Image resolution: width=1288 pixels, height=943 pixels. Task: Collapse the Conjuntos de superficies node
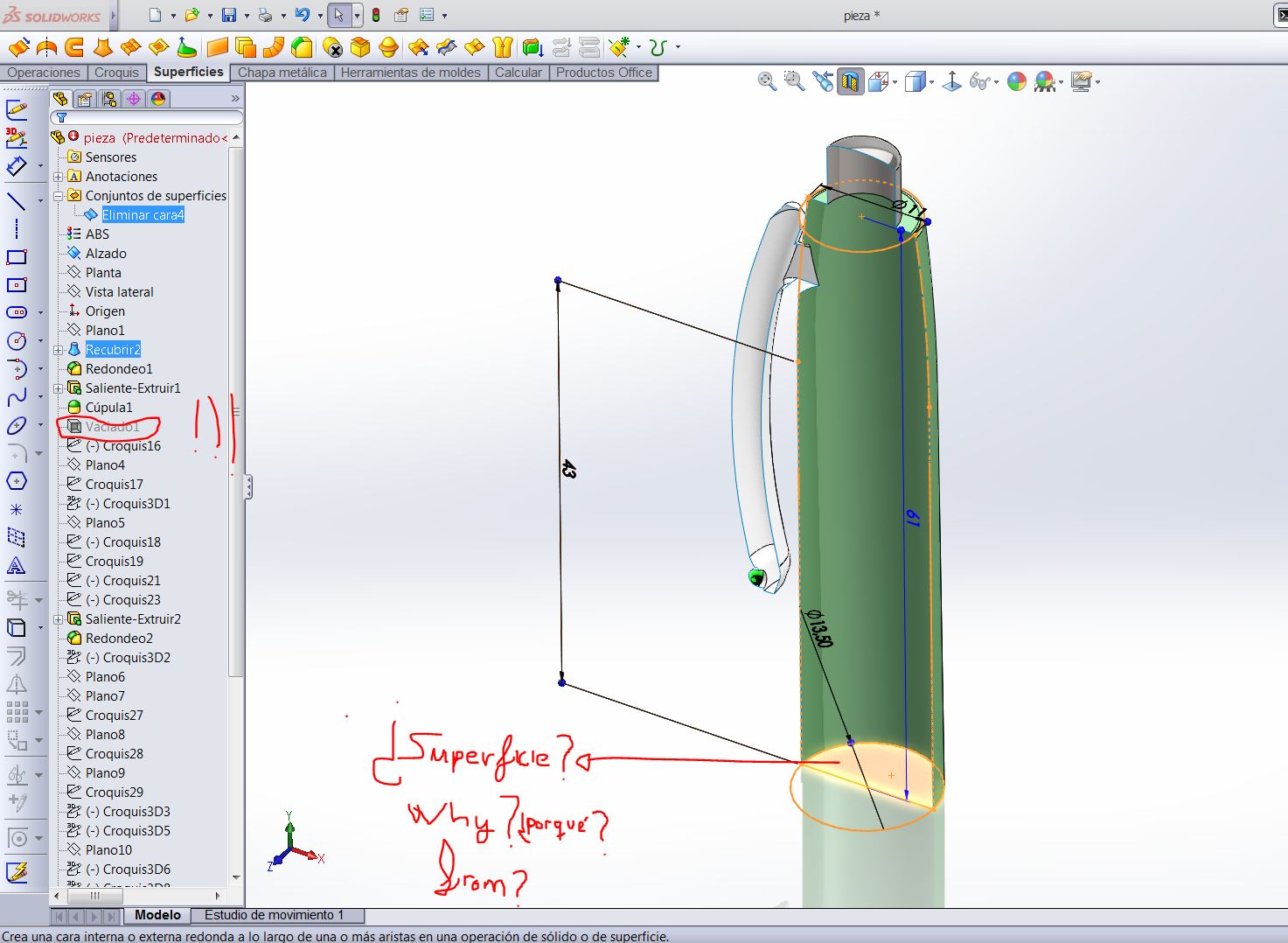tap(59, 196)
